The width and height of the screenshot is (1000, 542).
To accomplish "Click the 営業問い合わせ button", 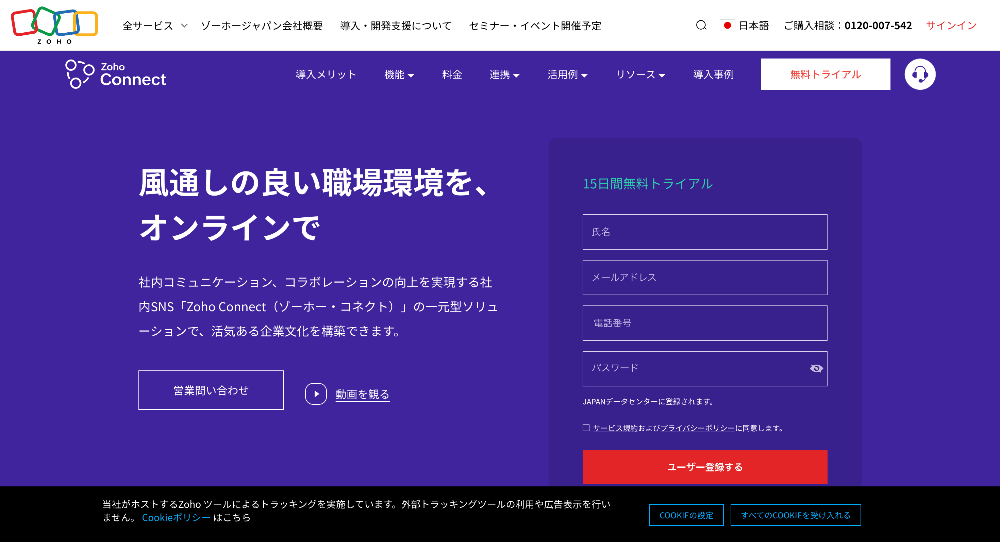I will pyautogui.click(x=211, y=390).
